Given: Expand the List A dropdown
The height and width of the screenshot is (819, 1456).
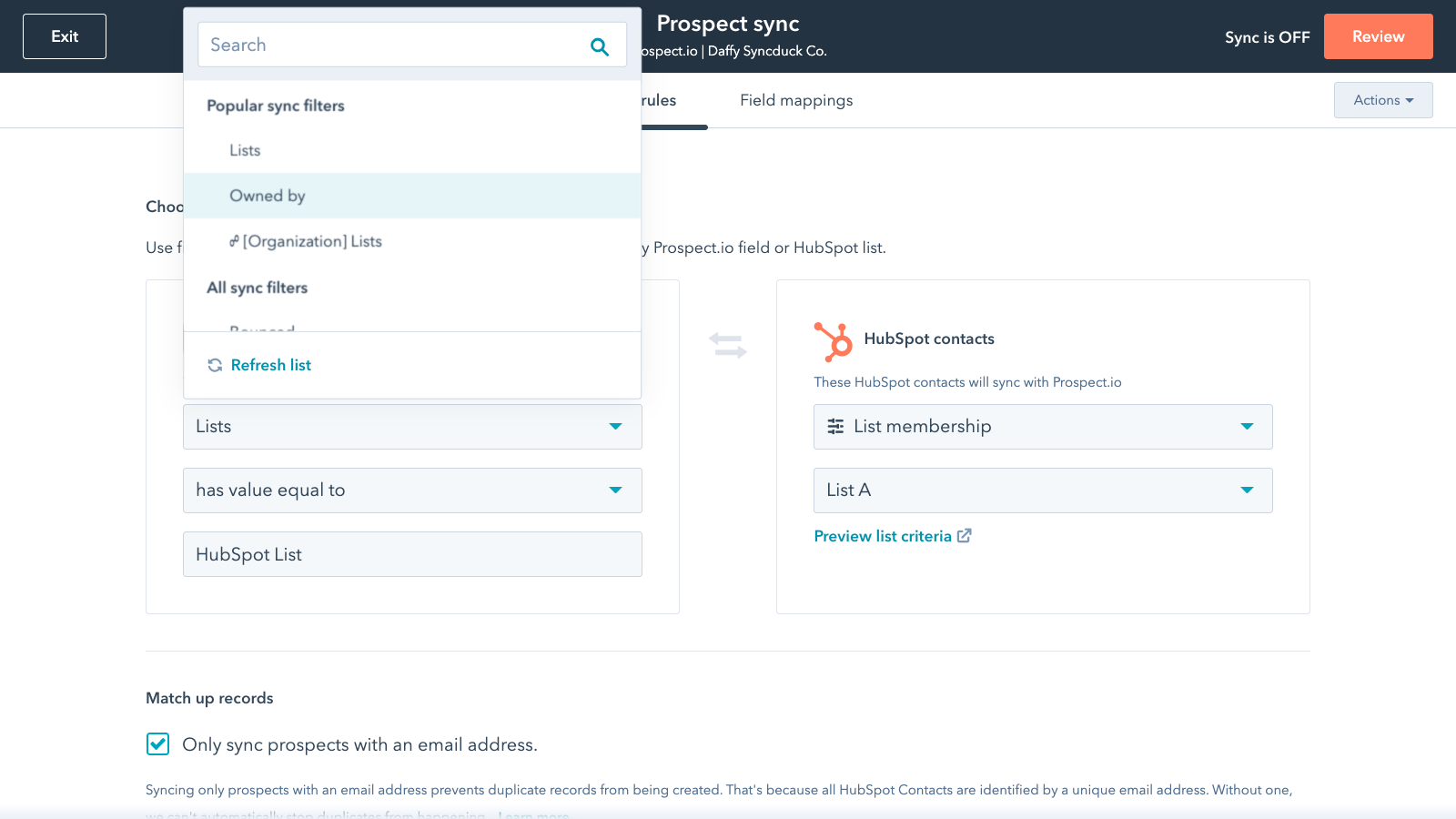Looking at the screenshot, I should point(1043,490).
